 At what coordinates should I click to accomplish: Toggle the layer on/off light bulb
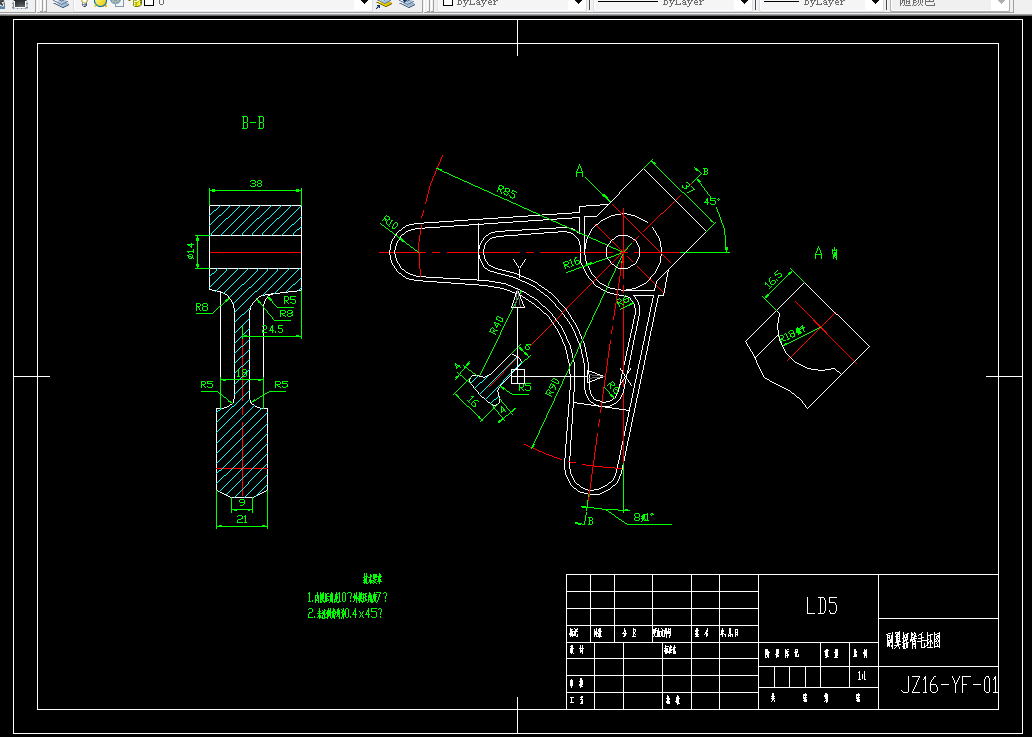pos(84,3)
